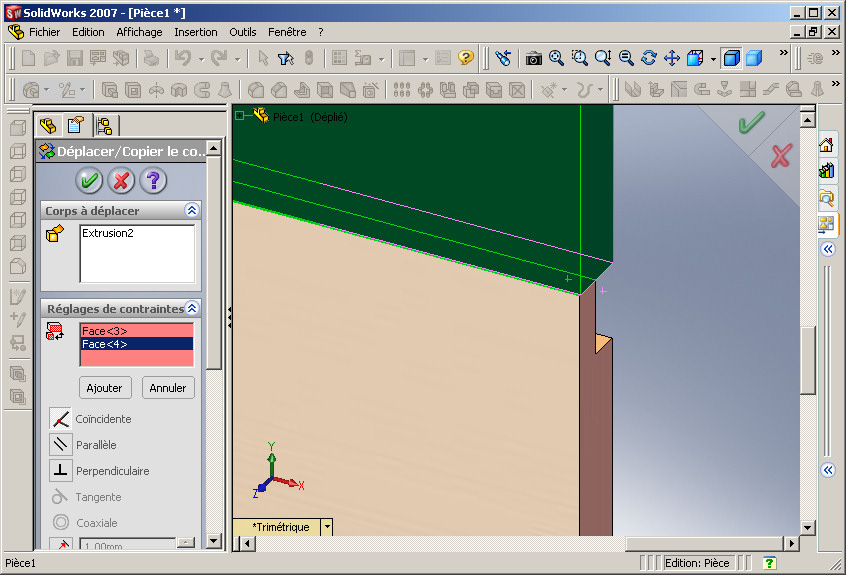Open the *Trimétrique view orientation dropdown

327,526
